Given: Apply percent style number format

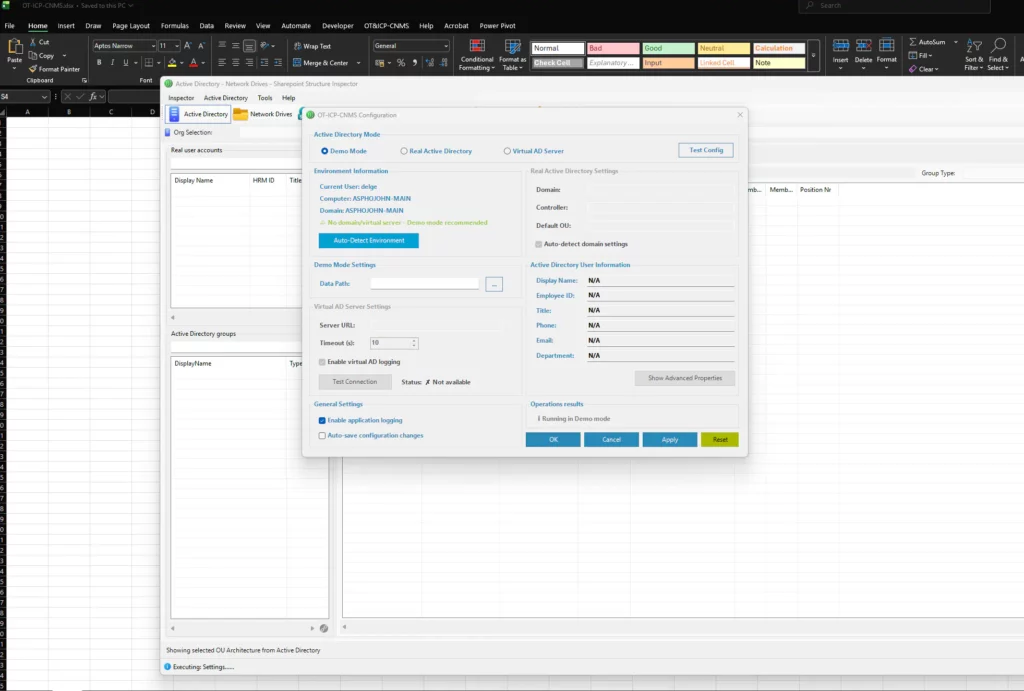Looking at the screenshot, I should (401, 63).
